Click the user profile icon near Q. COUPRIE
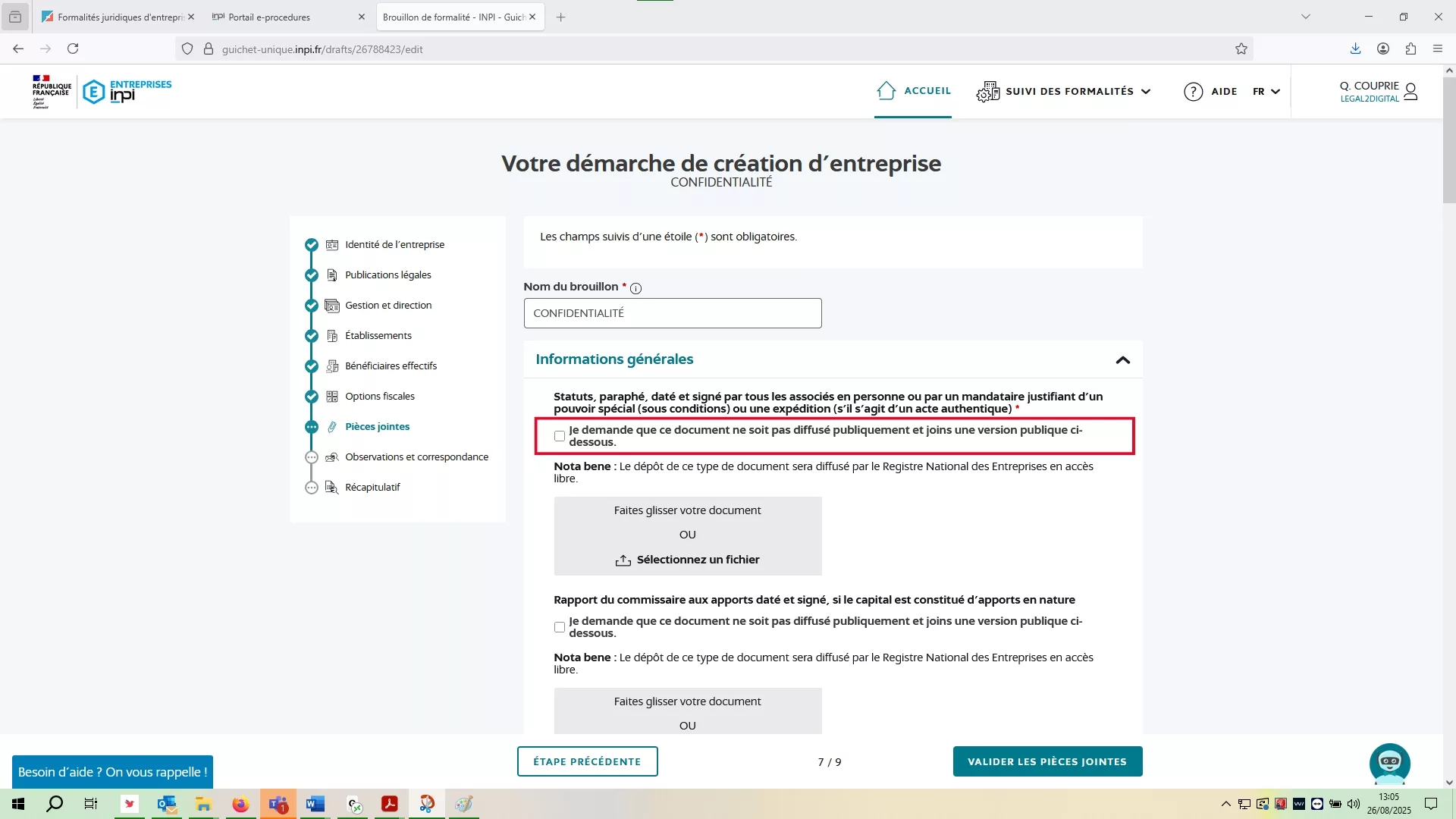1456x819 pixels. click(1410, 92)
